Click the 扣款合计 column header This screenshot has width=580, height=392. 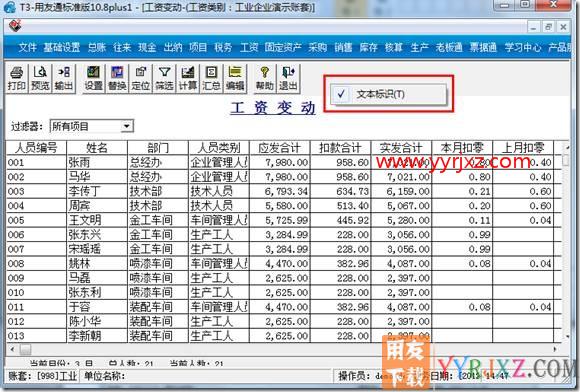click(x=340, y=148)
